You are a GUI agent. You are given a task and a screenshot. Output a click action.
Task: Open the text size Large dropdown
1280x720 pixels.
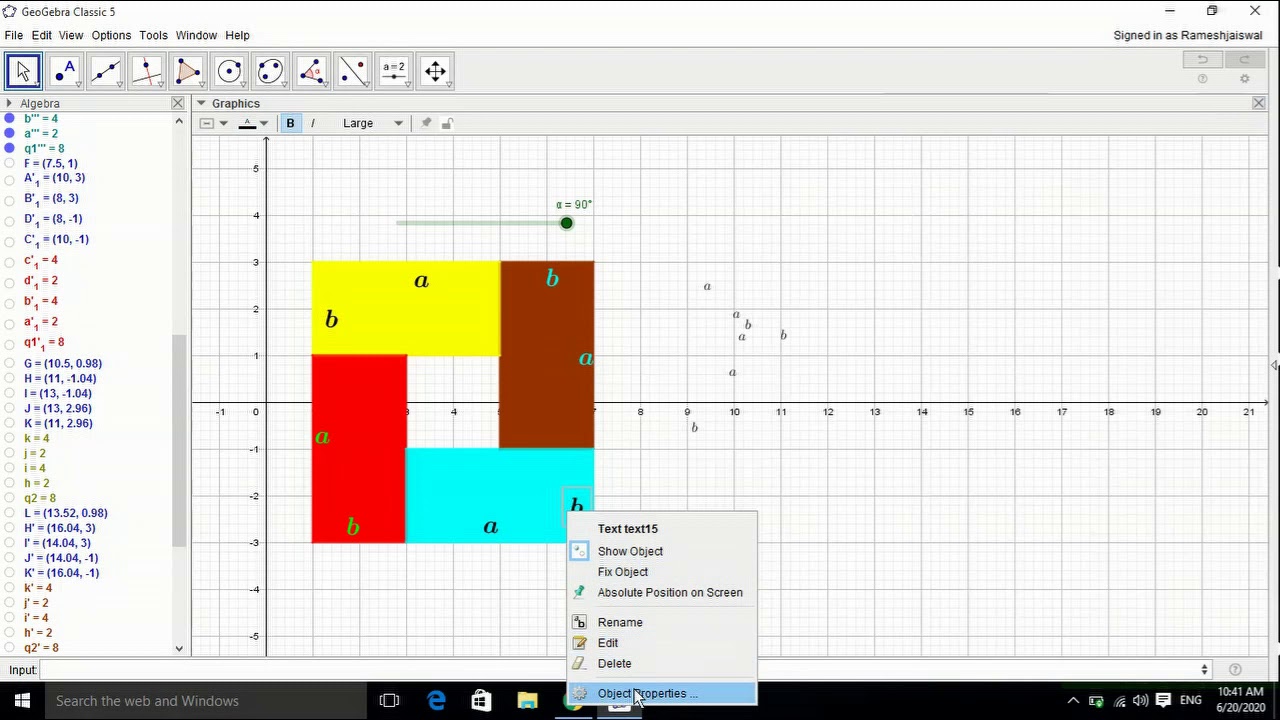point(372,123)
